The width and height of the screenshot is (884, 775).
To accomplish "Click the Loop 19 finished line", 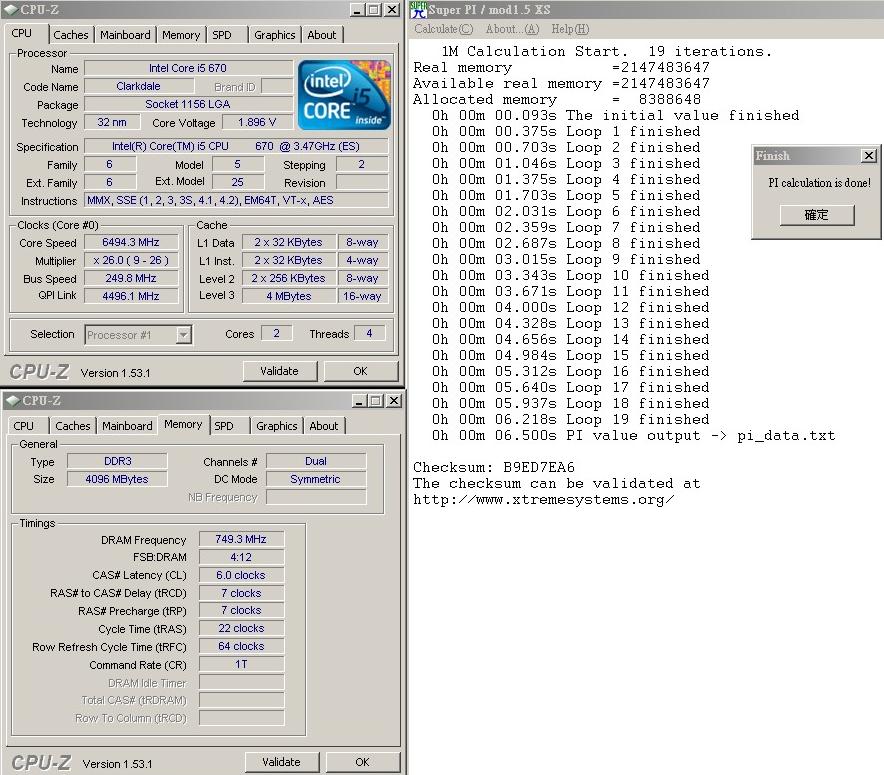I will click(x=571, y=419).
